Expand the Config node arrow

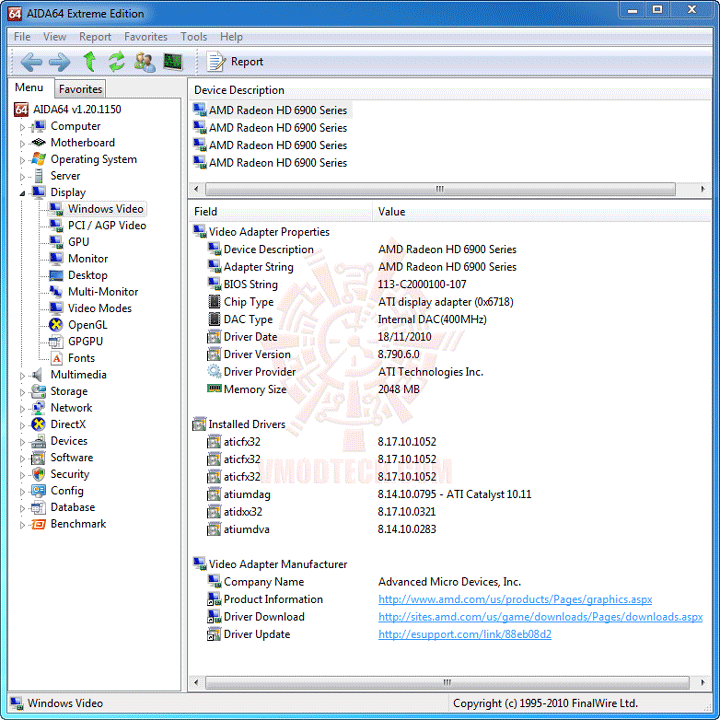point(22,491)
